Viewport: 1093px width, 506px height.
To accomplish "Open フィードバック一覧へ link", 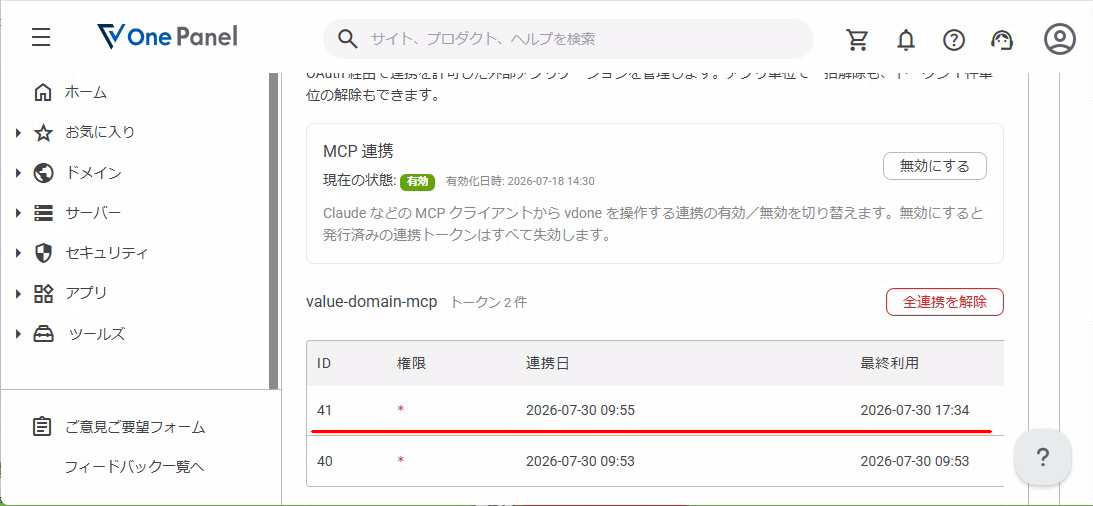I will 135,466.
